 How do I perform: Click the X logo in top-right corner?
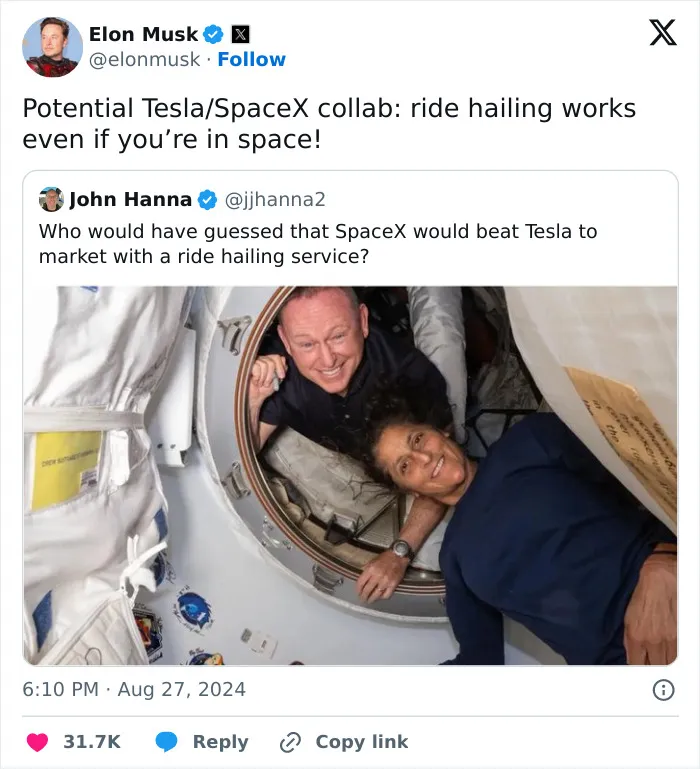[663, 32]
